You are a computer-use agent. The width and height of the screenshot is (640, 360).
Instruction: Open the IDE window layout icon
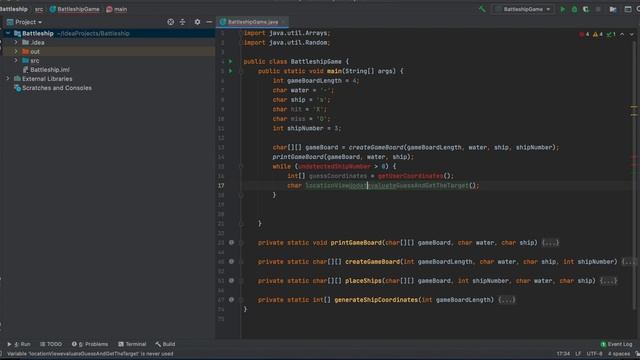point(628,9)
